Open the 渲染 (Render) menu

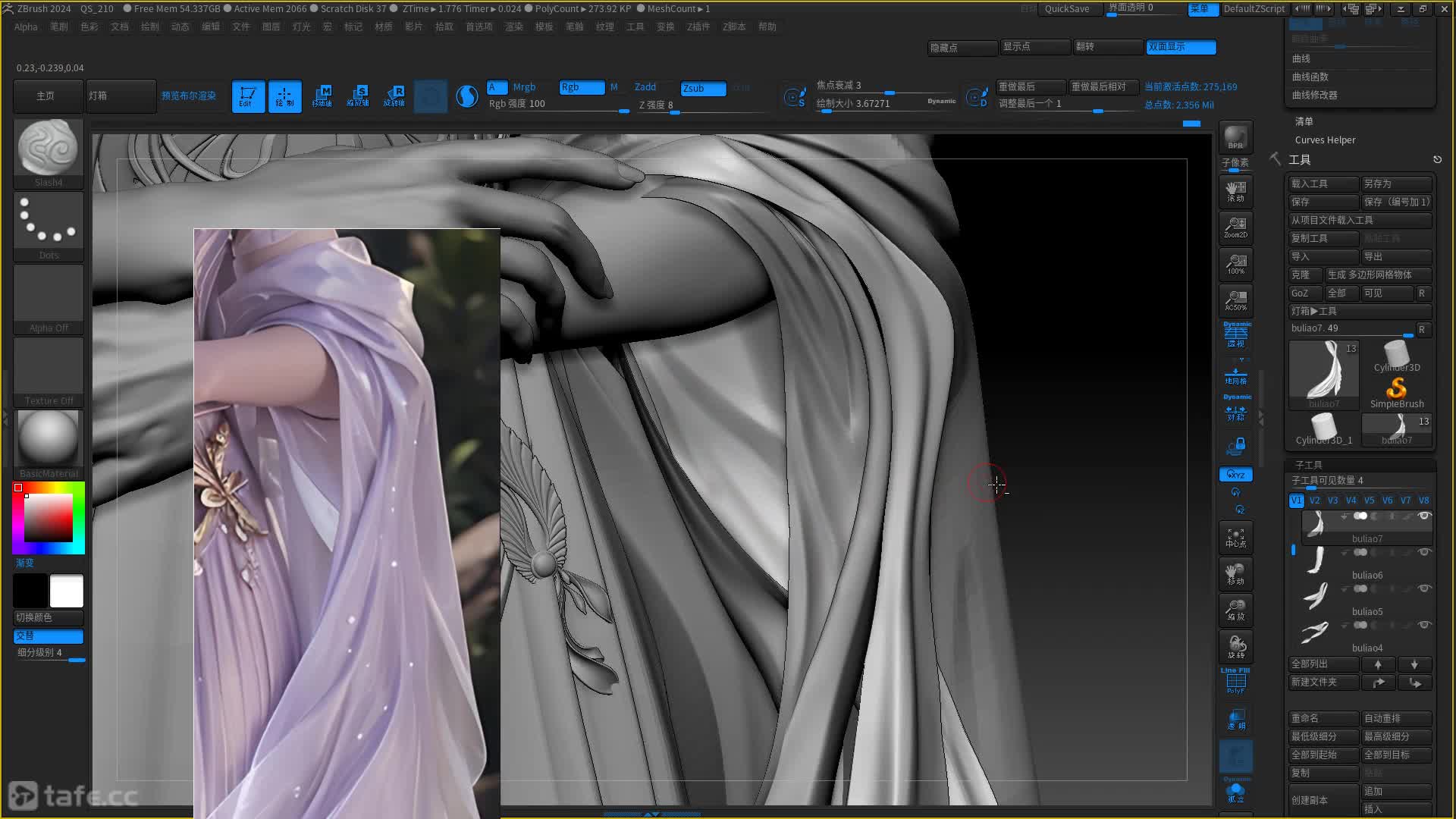pos(514,27)
